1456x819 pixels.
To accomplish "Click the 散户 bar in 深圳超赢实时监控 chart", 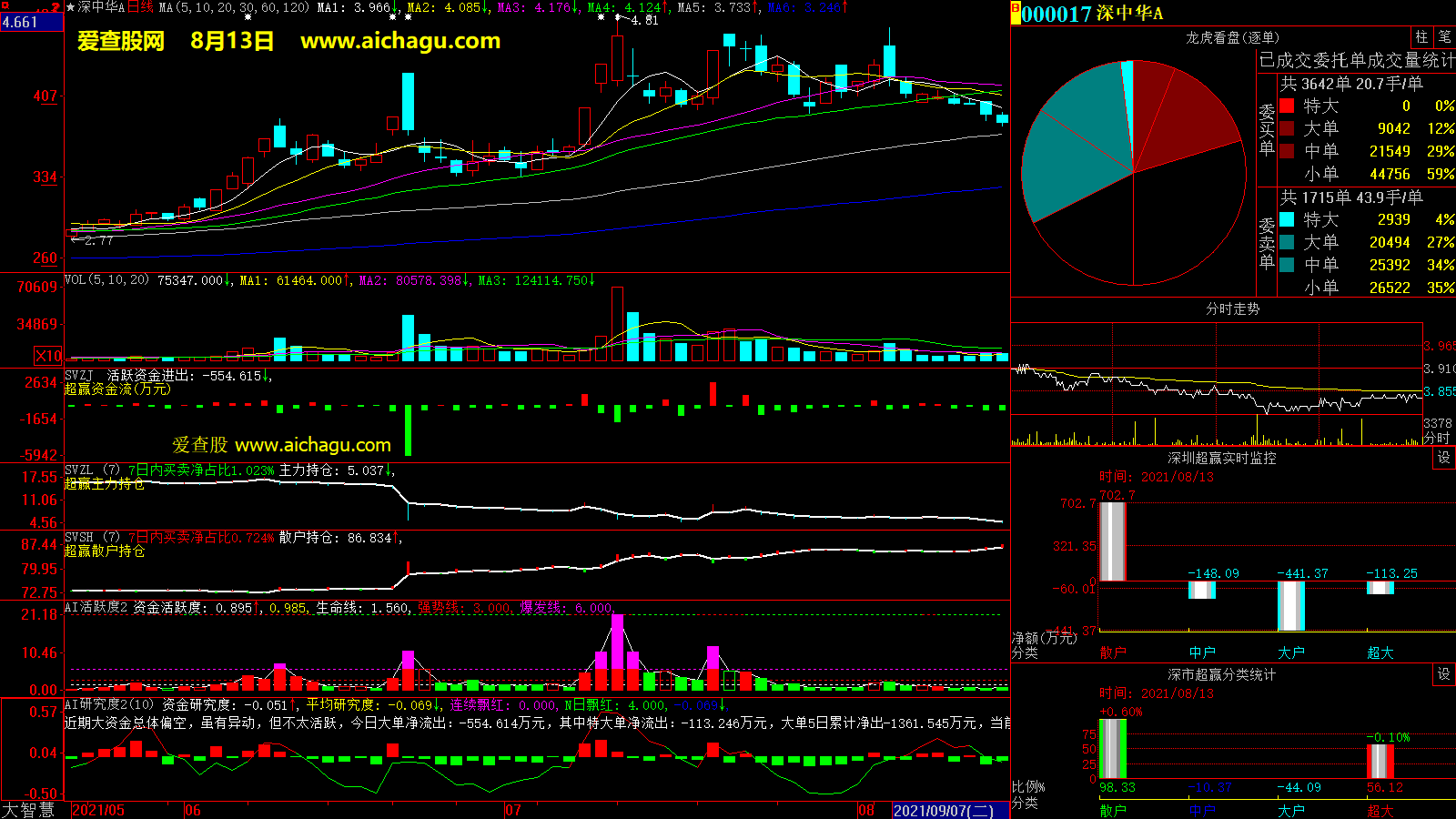I will tap(1112, 541).
